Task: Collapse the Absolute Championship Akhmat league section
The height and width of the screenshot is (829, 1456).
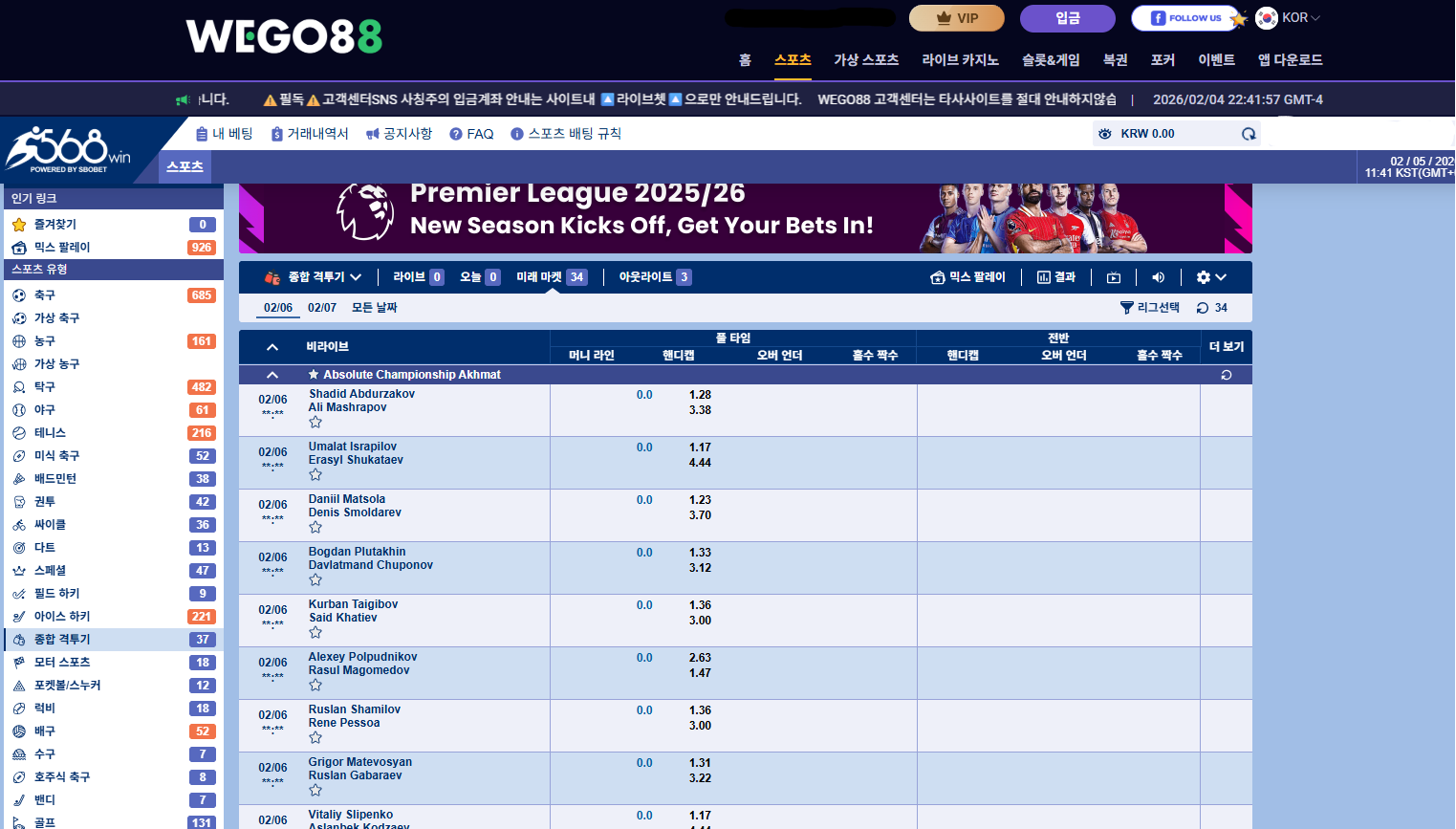Action: (272, 375)
